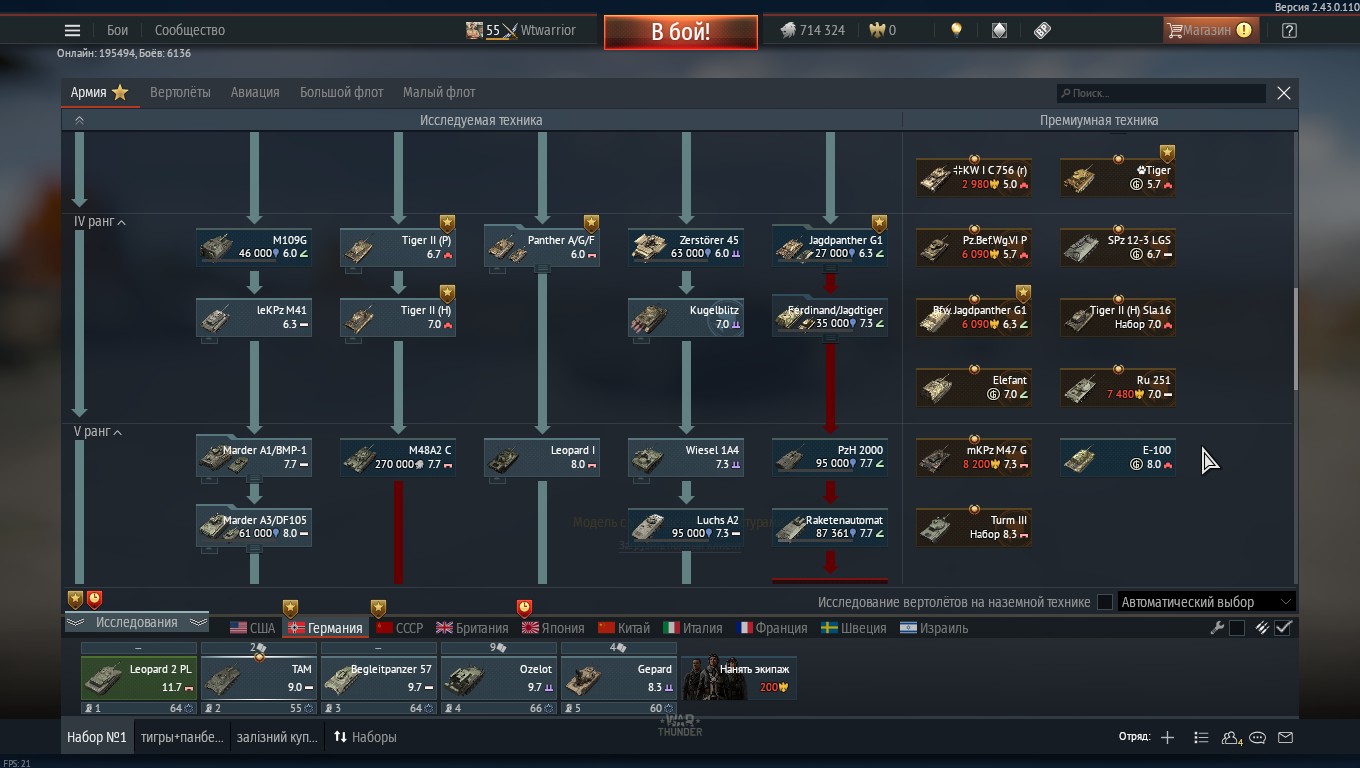The width and height of the screenshot is (1360, 768).
Task: Switch nation to Япония
Action: (x=553, y=628)
